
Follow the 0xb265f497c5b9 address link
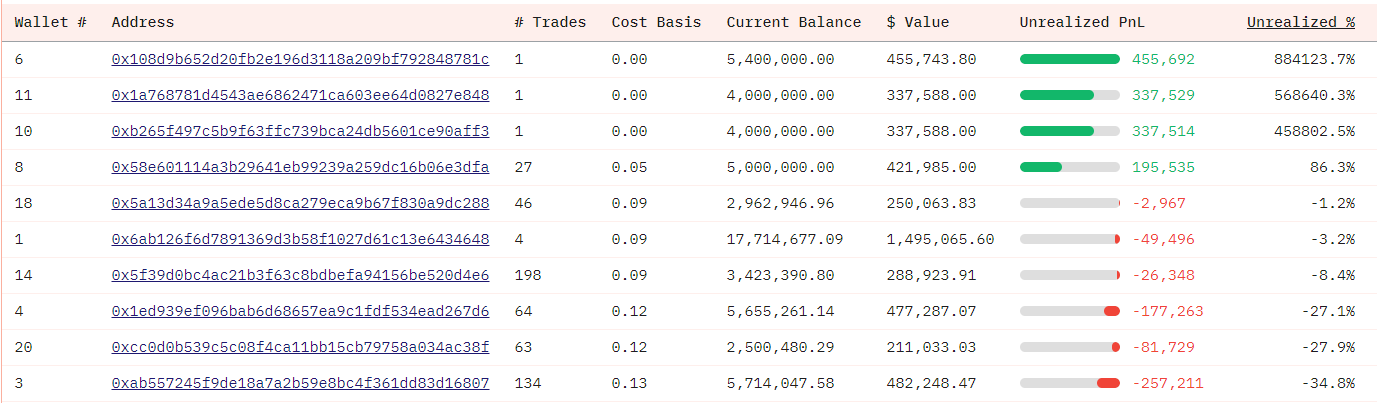300,131
